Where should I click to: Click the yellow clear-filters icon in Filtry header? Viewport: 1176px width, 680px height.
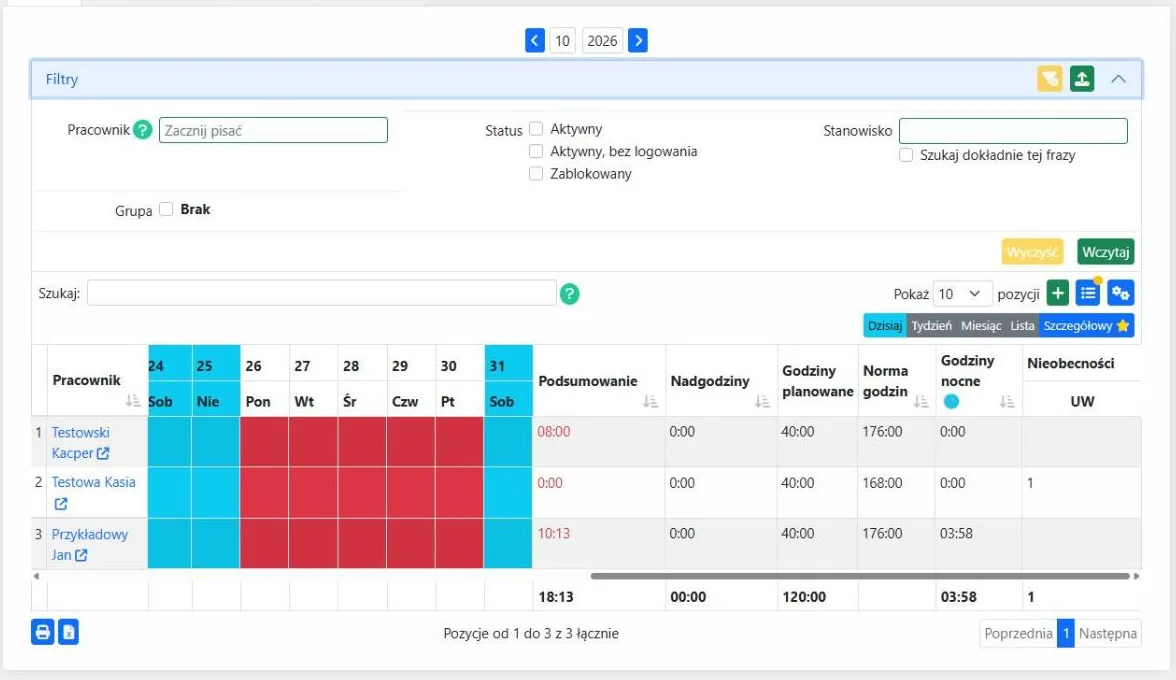pyautogui.click(x=1049, y=79)
